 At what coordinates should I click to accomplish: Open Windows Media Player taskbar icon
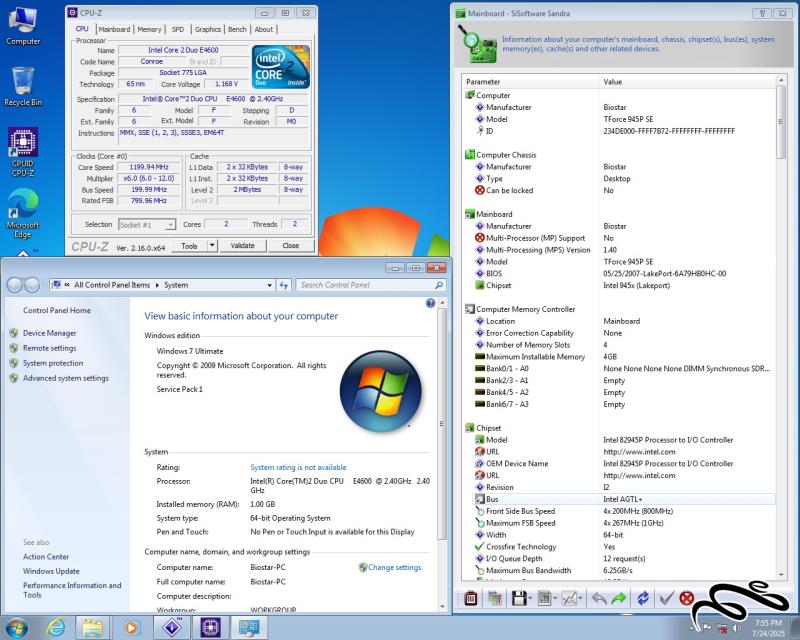131,627
